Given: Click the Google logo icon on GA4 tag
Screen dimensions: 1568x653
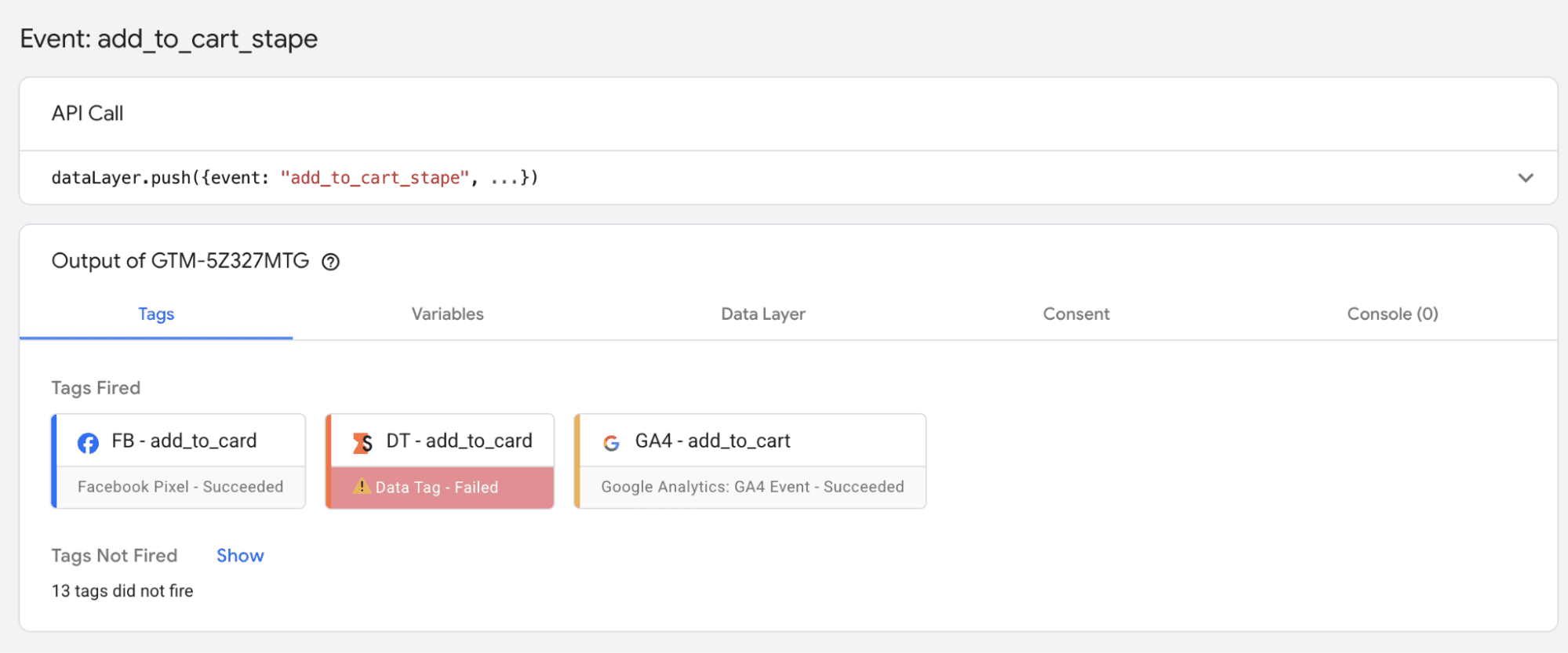Looking at the screenshot, I should tap(611, 443).
